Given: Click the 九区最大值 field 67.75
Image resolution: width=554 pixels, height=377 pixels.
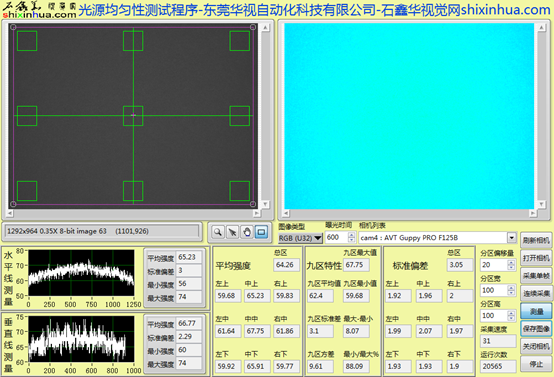Looking at the screenshot, I should [x=356, y=265].
